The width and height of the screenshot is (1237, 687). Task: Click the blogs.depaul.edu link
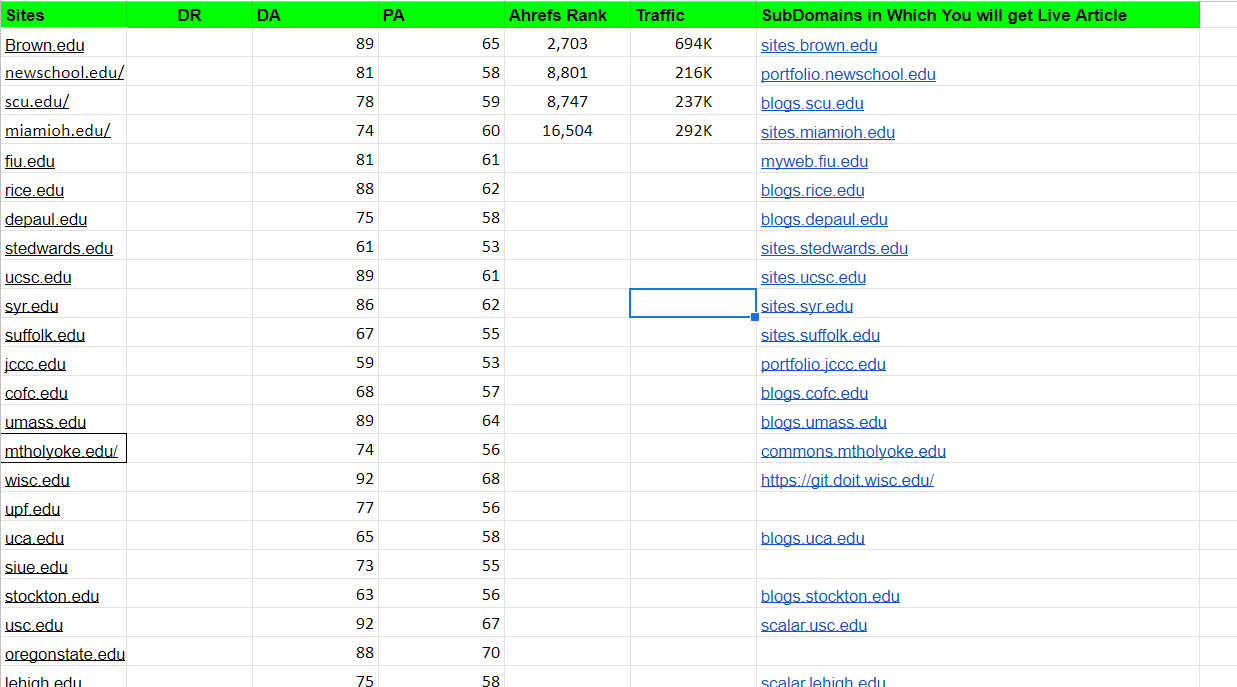(x=824, y=219)
